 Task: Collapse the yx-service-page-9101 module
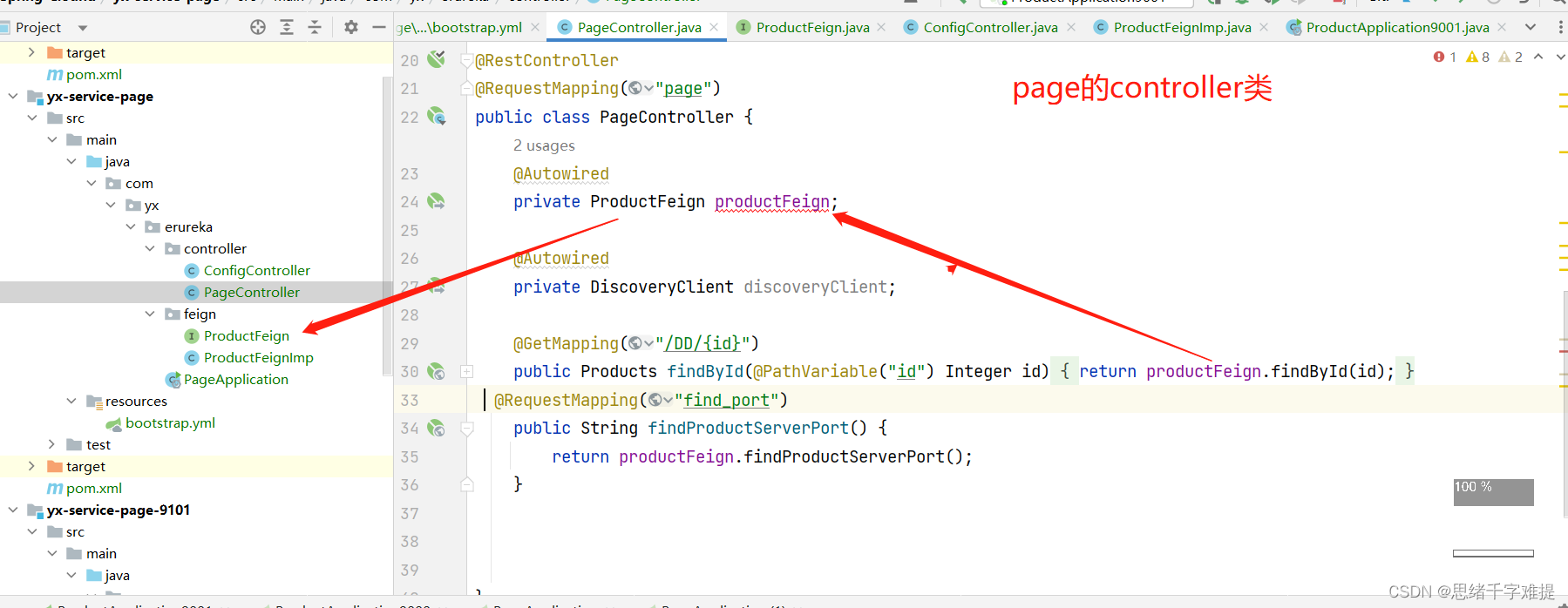tap(12, 510)
